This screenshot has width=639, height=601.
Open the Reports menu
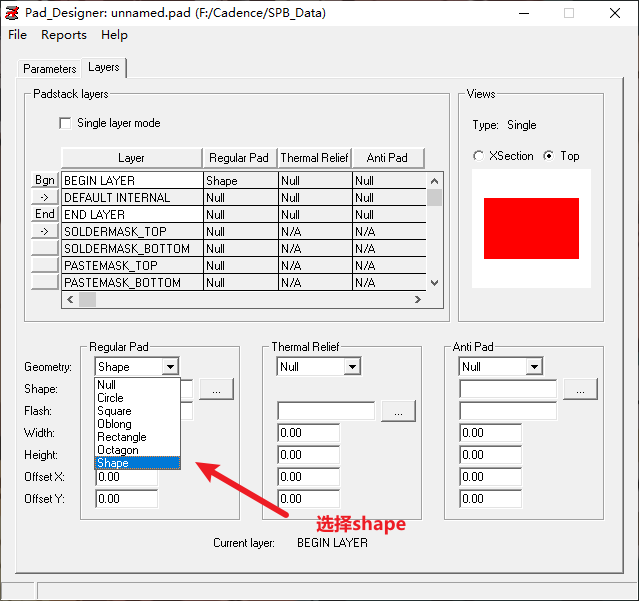coord(64,35)
